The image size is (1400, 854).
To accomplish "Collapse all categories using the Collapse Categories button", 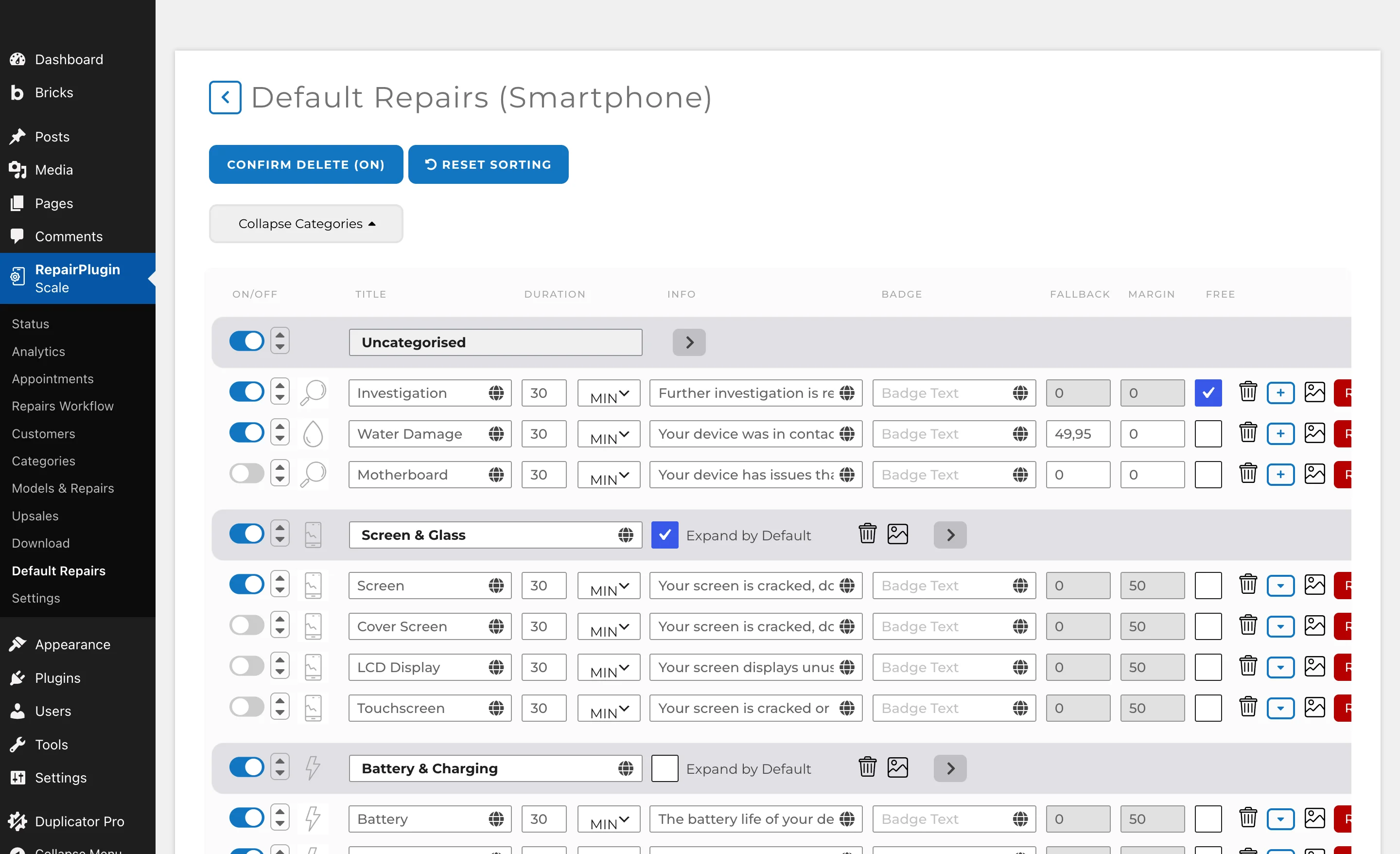I will pyautogui.click(x=306, y=224).
